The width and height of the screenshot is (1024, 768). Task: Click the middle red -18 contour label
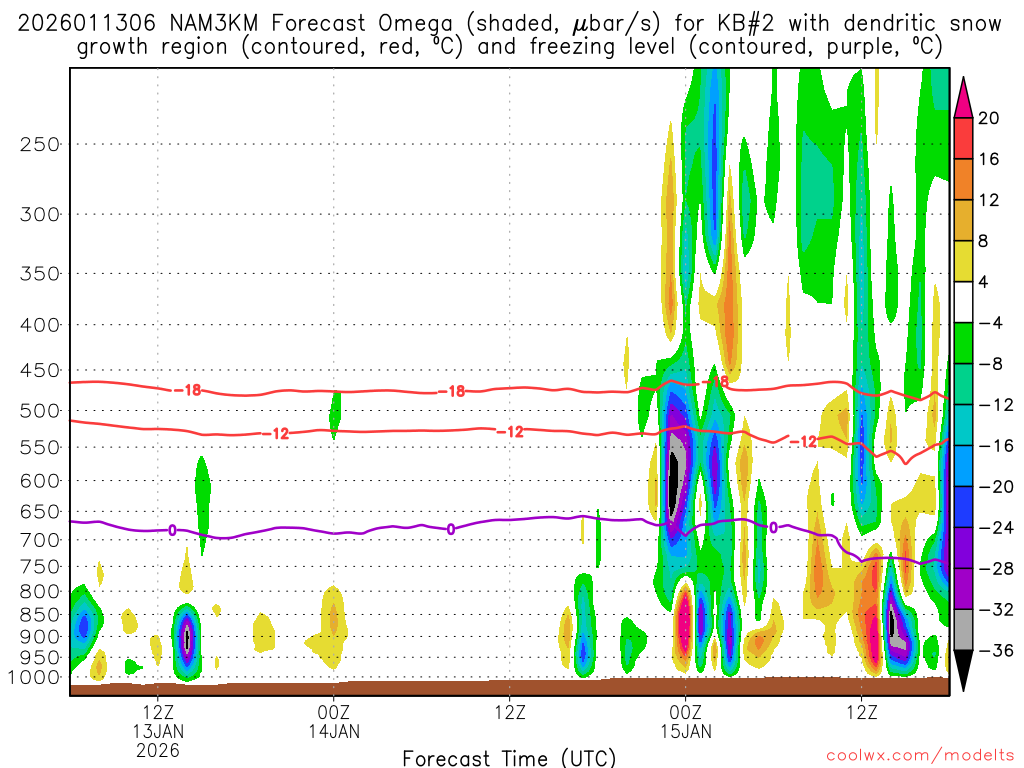pyautogui.click(x=452, y=391)
